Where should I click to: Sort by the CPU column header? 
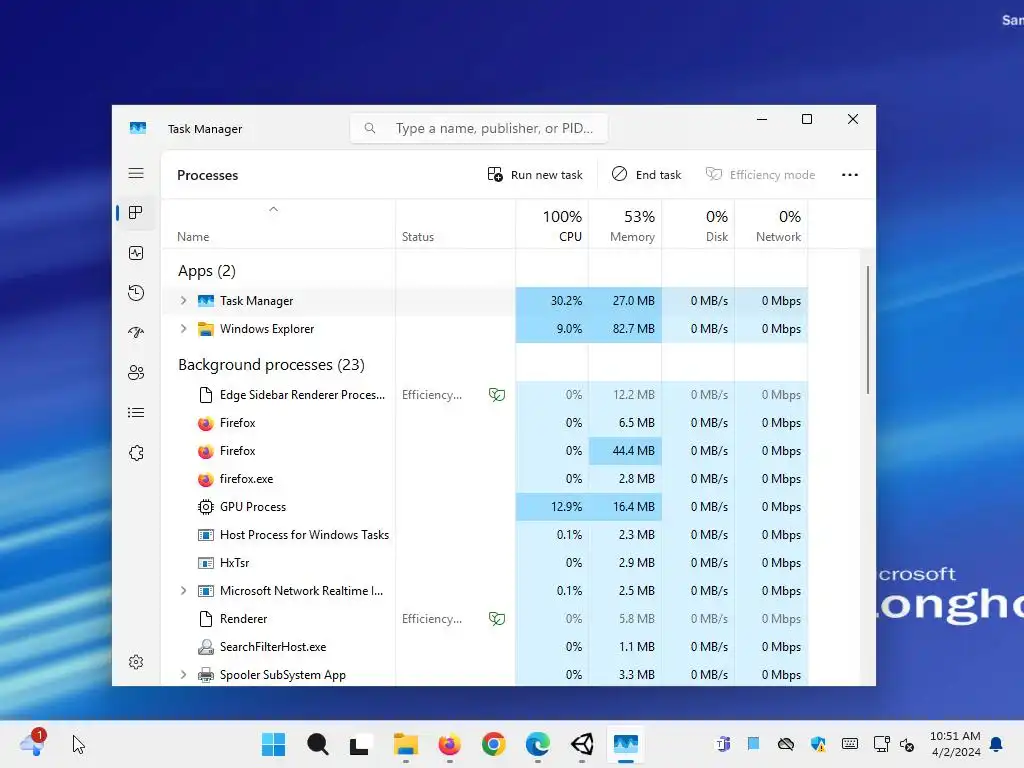pyautogui.click(x=552, y=225)
